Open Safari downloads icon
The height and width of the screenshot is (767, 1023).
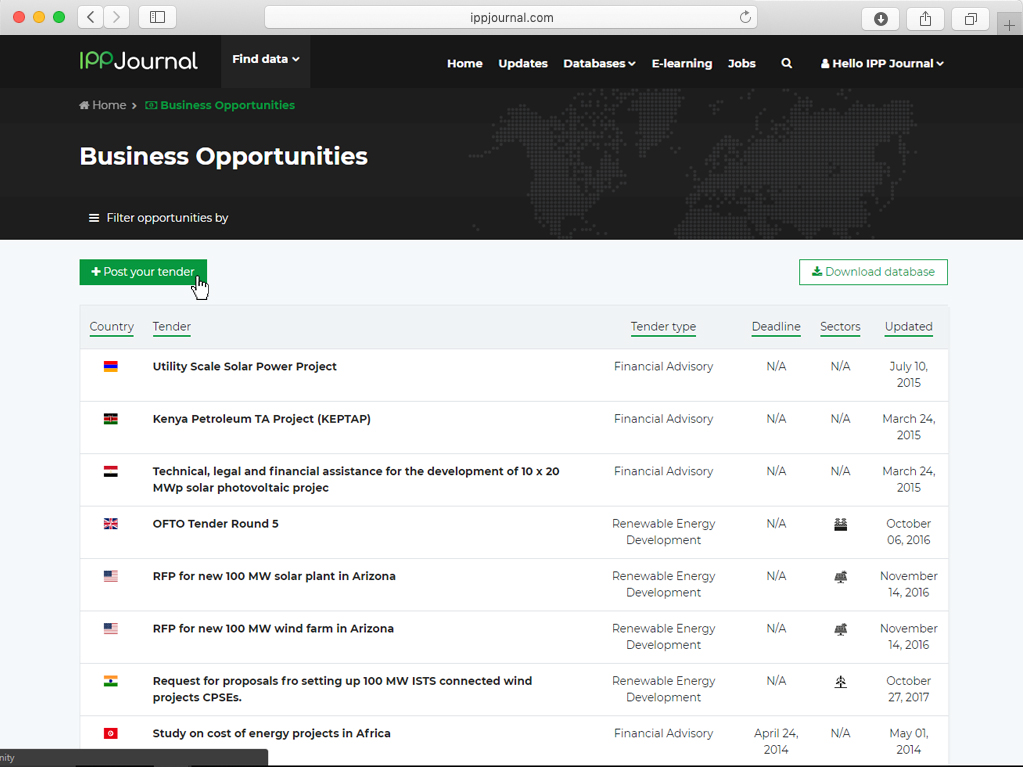pyautogui.click(x=880, y=18)
